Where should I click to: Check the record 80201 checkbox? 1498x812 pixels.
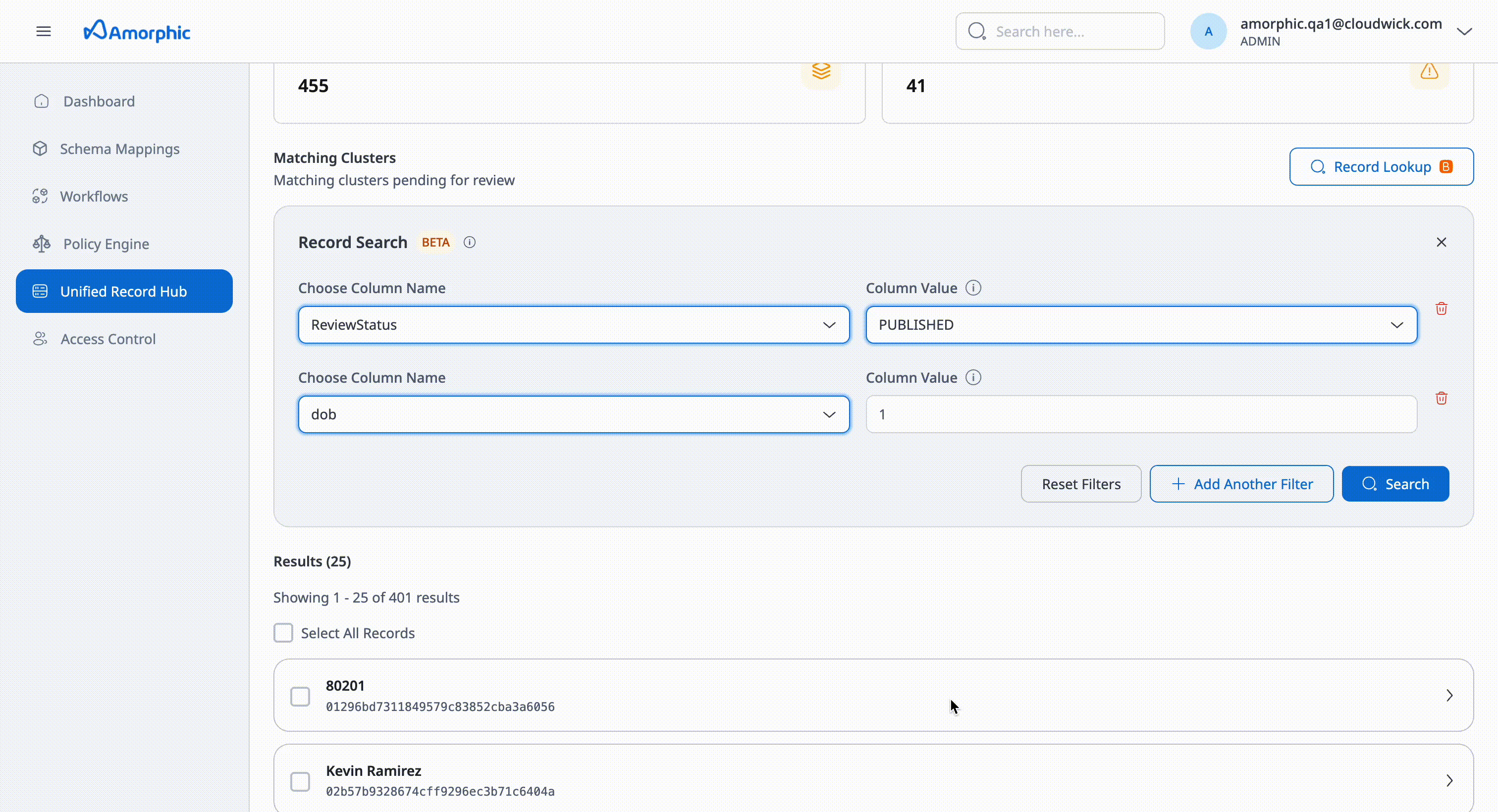(x=300, y=696)
